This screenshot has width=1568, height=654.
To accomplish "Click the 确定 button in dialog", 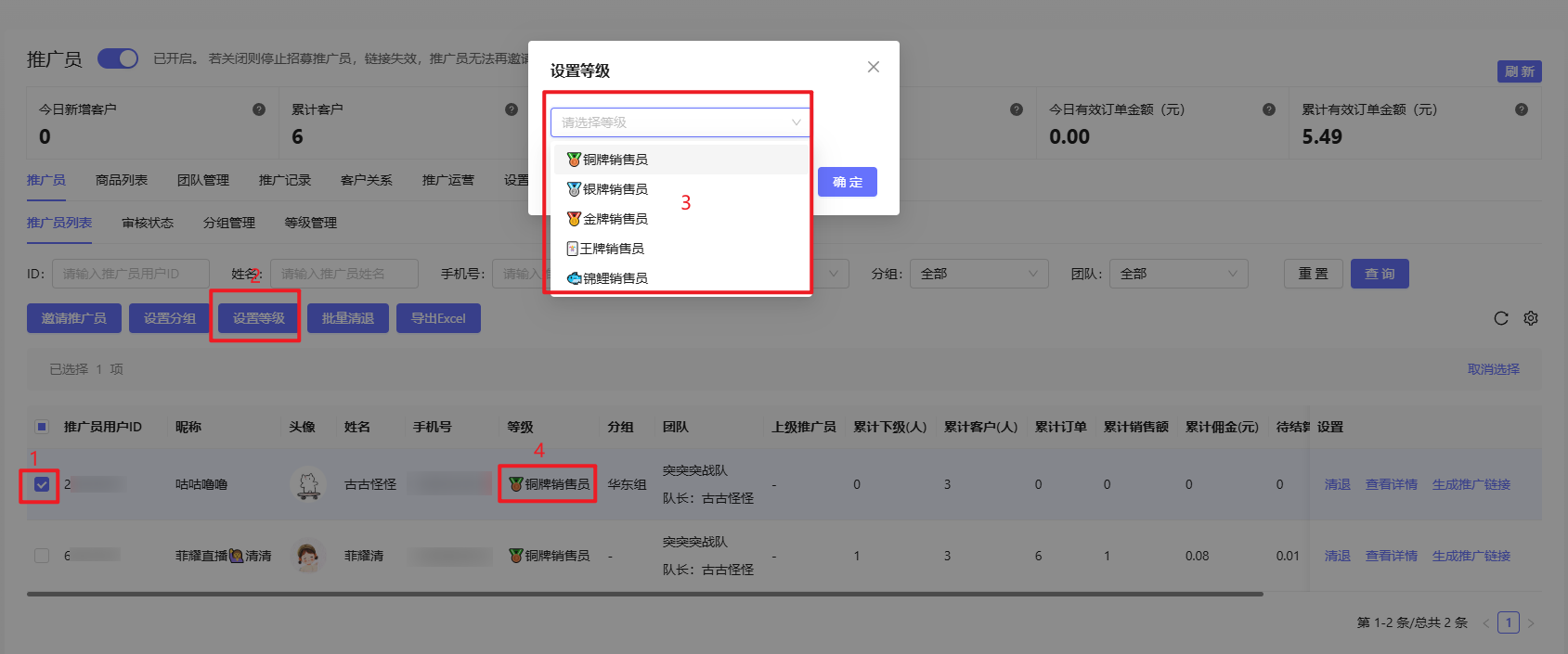I will point(847,182).
